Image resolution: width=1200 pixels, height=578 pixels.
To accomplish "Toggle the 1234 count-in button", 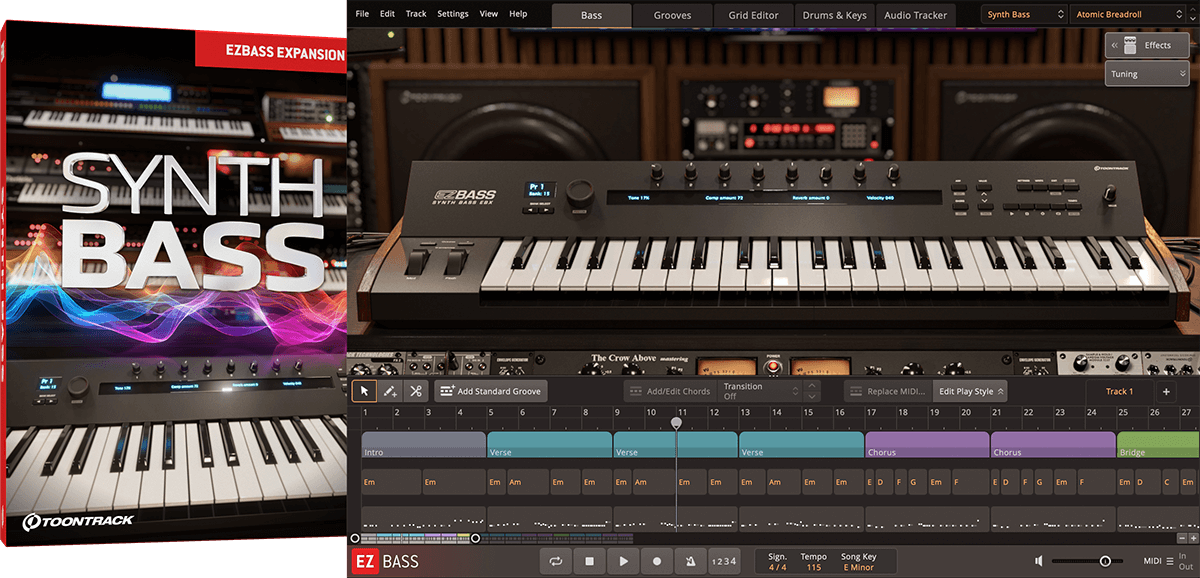I will [724, 562].
